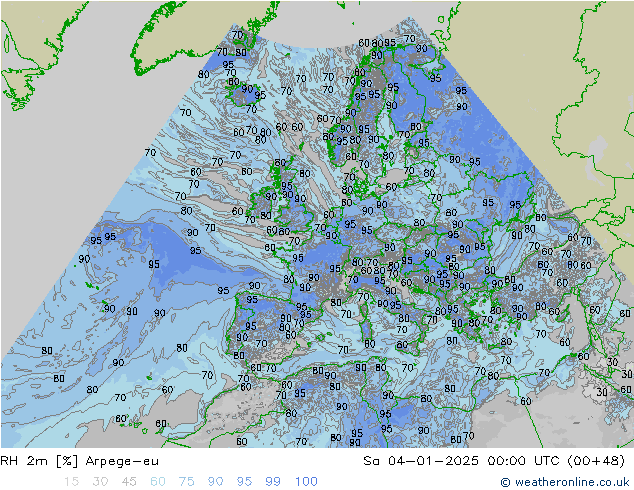Click the legend value 90 in the scale
The height and width of the screenshot is (490, 634).
[216, 482]
